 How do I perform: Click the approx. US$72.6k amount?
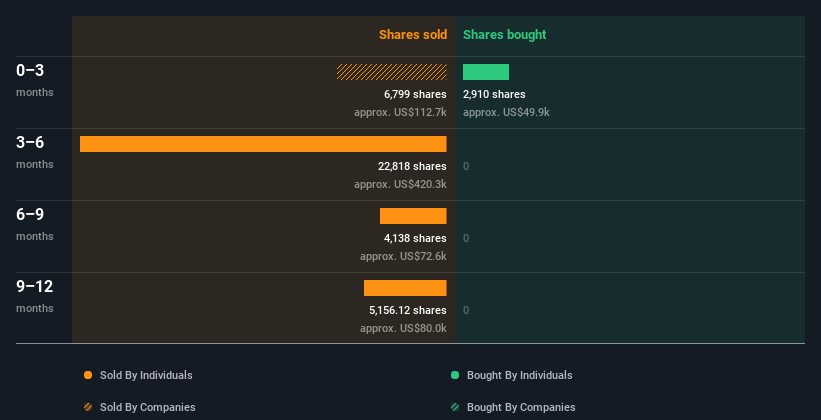[403, 256]
